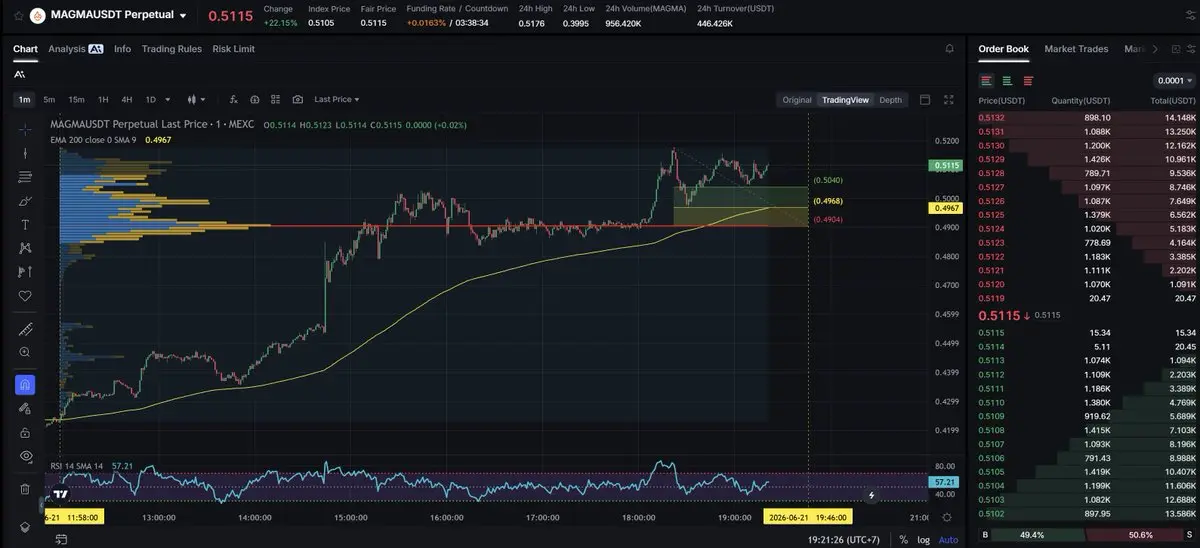Remove drawings with the trash icon

[25, 489]
